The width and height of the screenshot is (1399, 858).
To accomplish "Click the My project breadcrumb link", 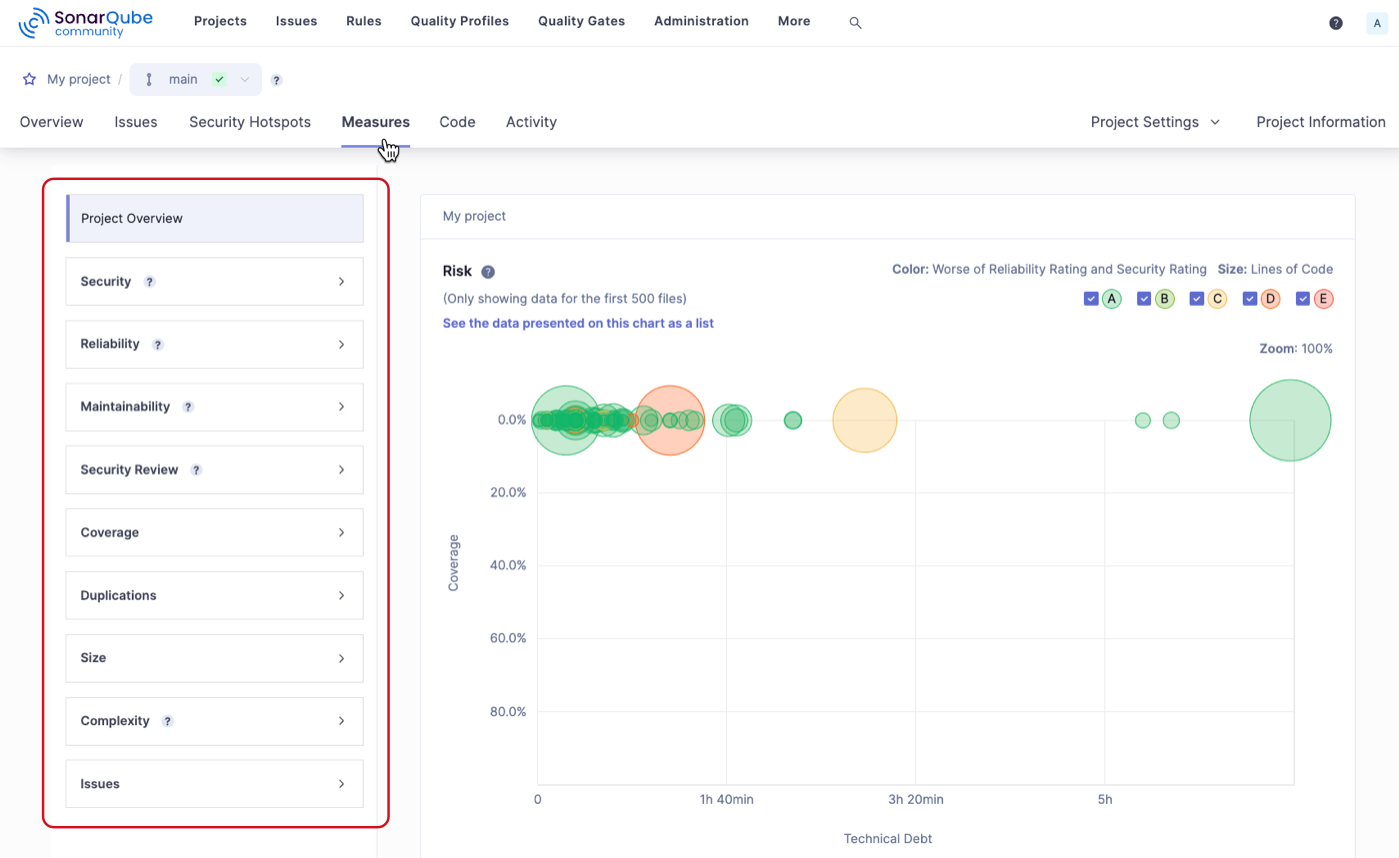I will (x=77, y=79).
